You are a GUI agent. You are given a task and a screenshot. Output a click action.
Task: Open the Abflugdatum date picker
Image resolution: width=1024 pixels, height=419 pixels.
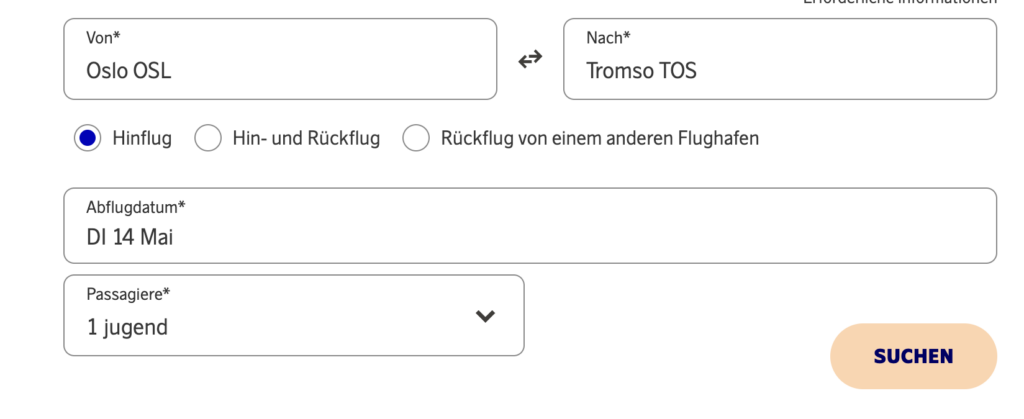(530, 225)
